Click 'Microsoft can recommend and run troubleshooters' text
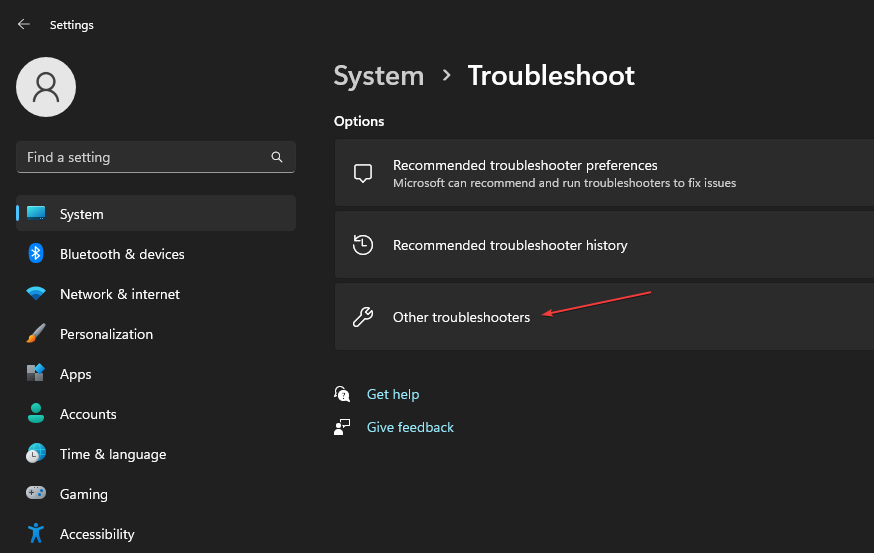 click(x=565, y=183)
